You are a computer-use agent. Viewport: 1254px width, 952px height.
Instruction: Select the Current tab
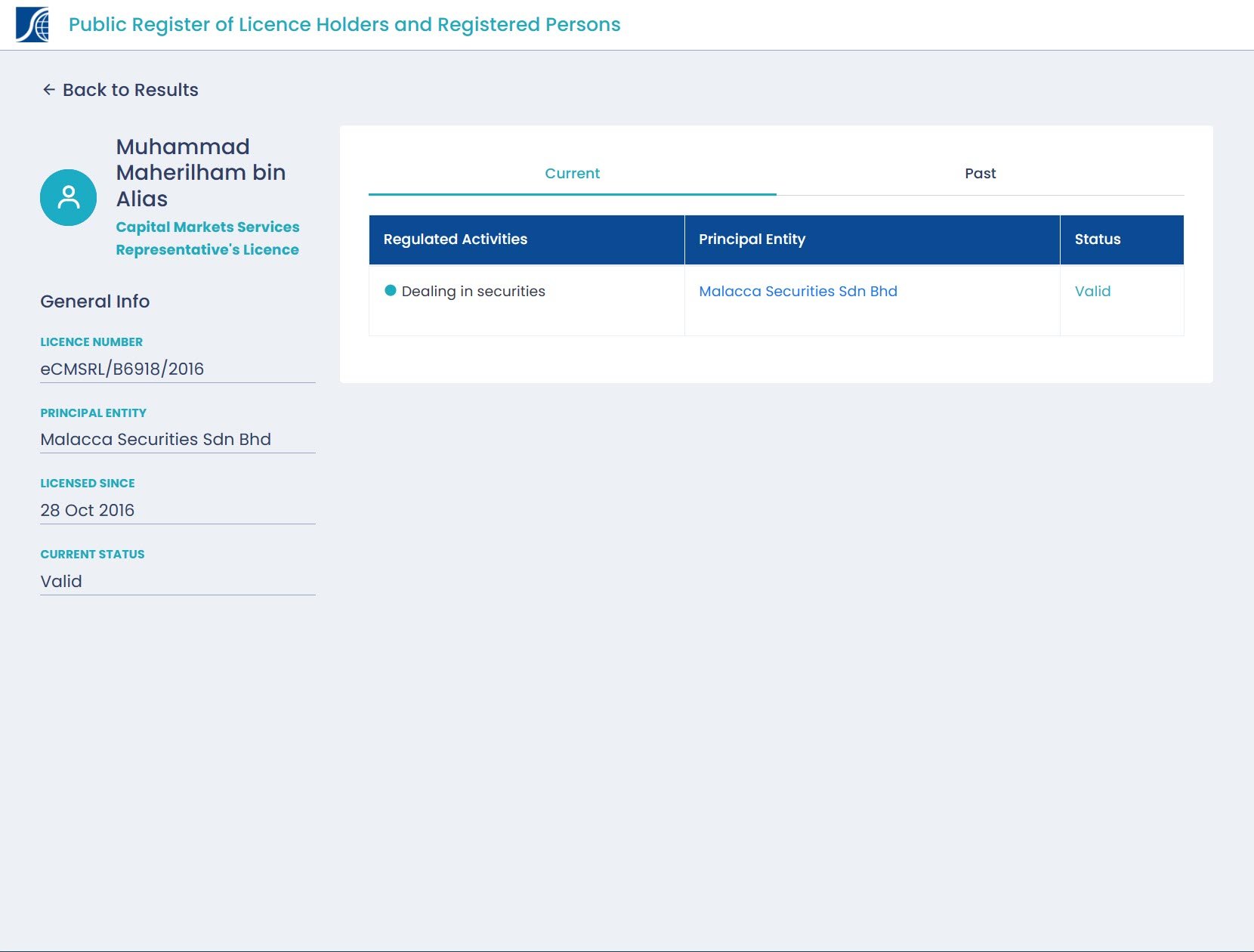pos(572,174)
